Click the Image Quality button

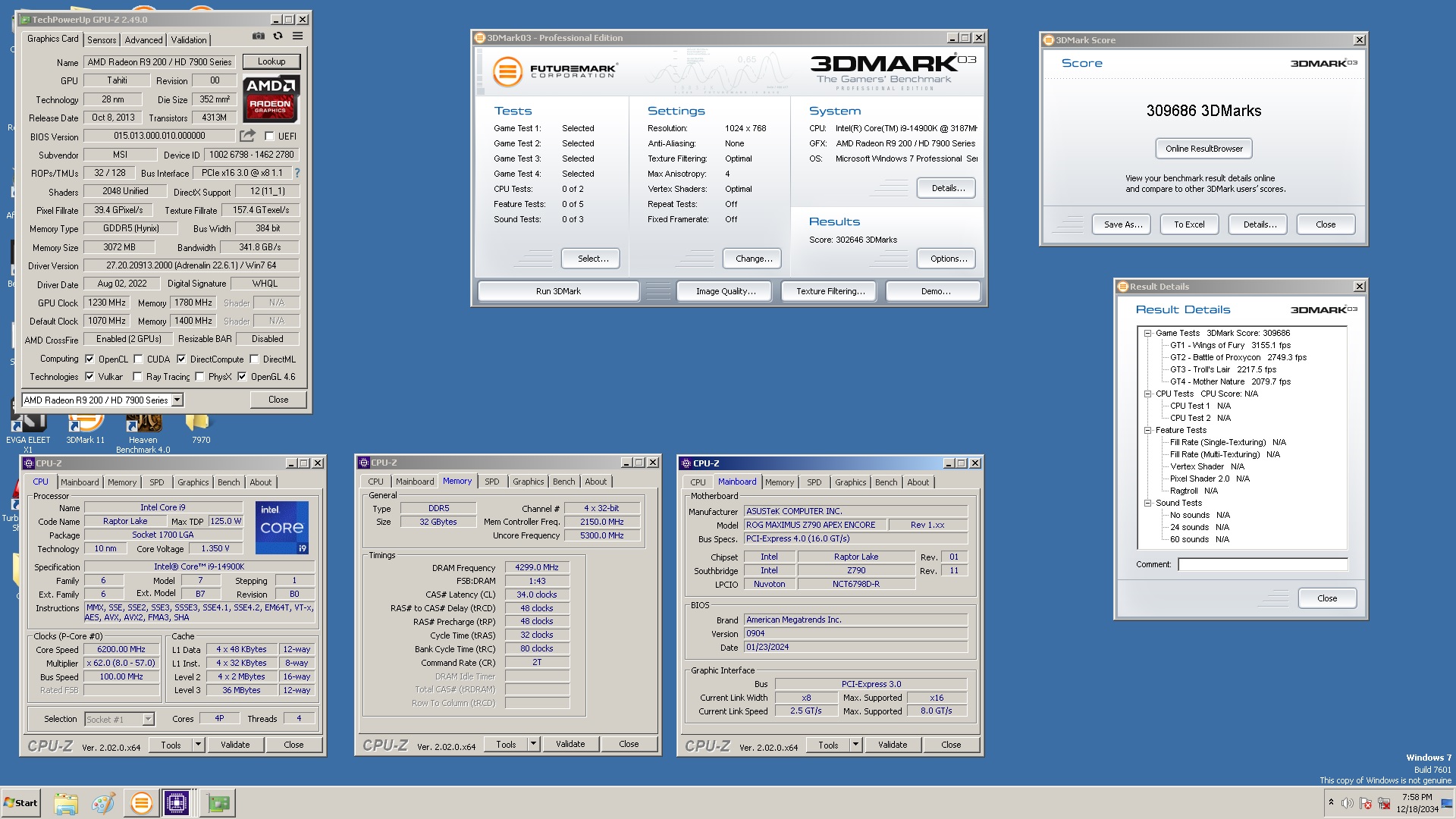tap(726, 291)
